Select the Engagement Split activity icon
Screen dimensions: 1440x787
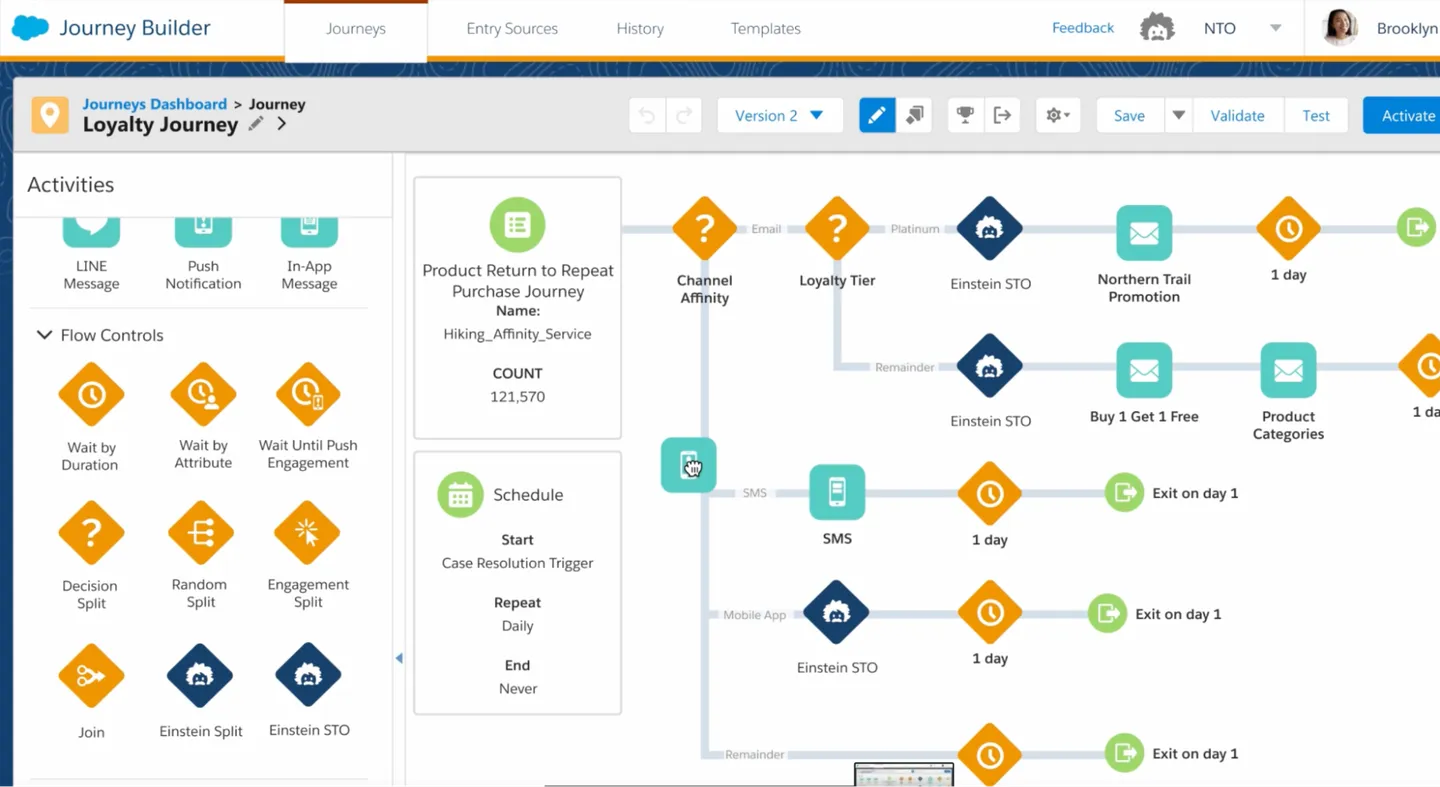(x=307, y=533)
